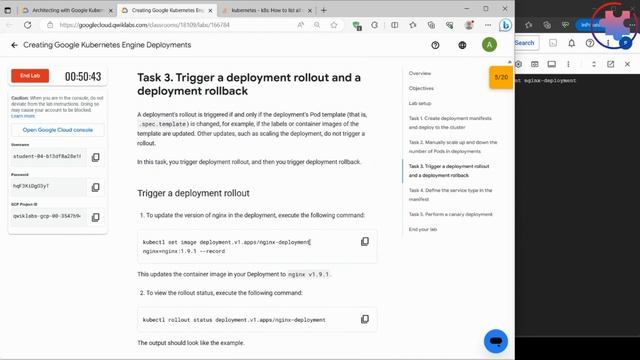Open the zoom magnifier in address bar
The image size is (640, 360).
[x=317, y=25]
